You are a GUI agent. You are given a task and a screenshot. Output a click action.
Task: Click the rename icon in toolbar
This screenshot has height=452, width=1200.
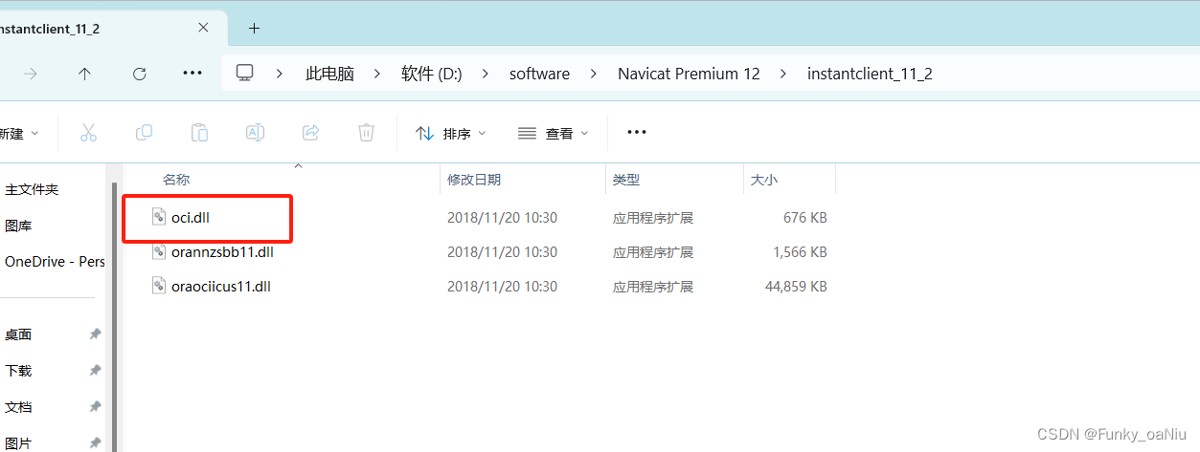(x=255, y=133)
